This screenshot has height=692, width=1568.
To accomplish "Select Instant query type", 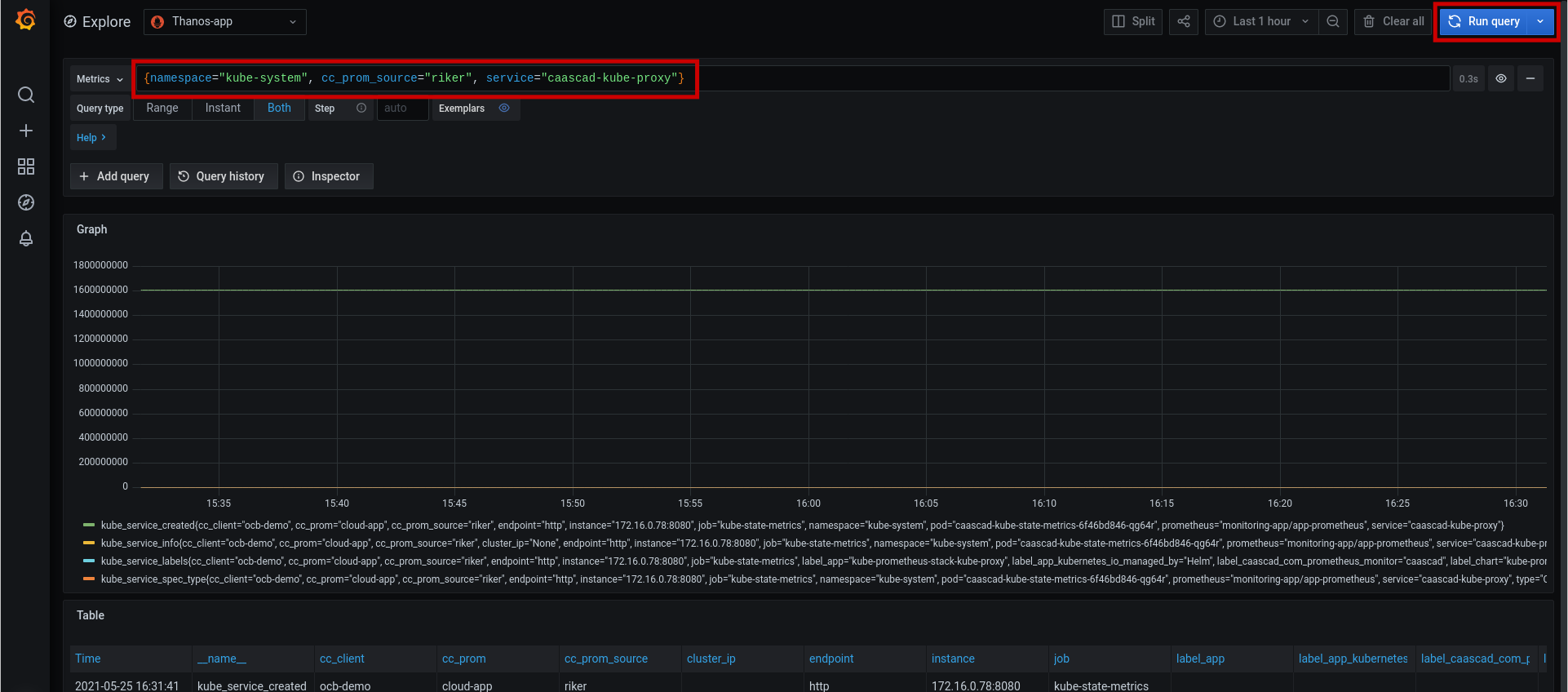I will pos(223,108).
